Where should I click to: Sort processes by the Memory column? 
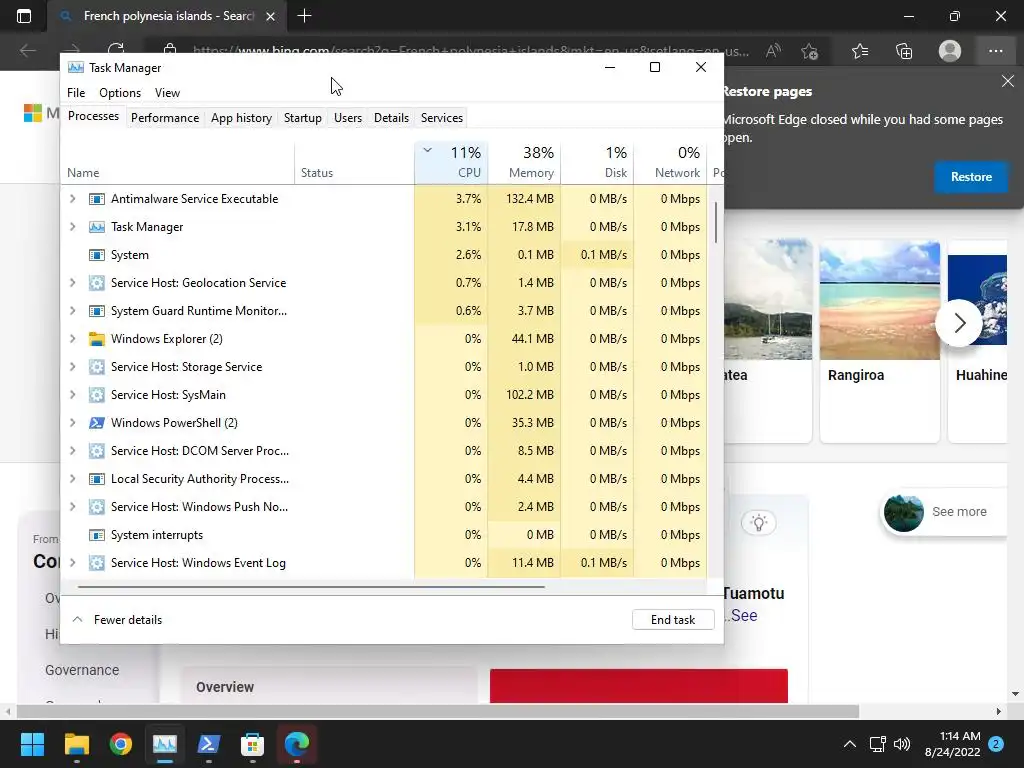point(524,163)
